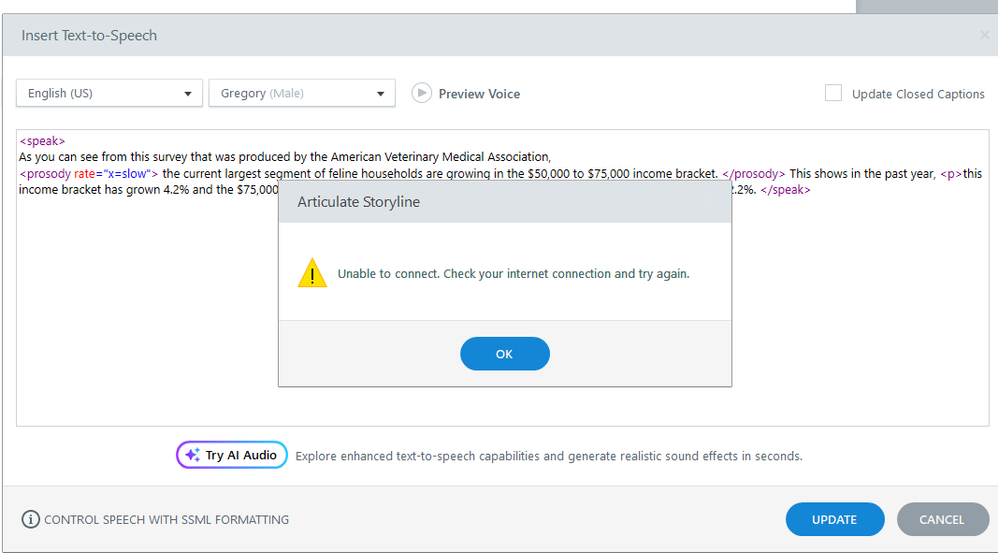Click the info circle icon near SSML formatting
The image size is (998, 553).
[x=30, y=519]
